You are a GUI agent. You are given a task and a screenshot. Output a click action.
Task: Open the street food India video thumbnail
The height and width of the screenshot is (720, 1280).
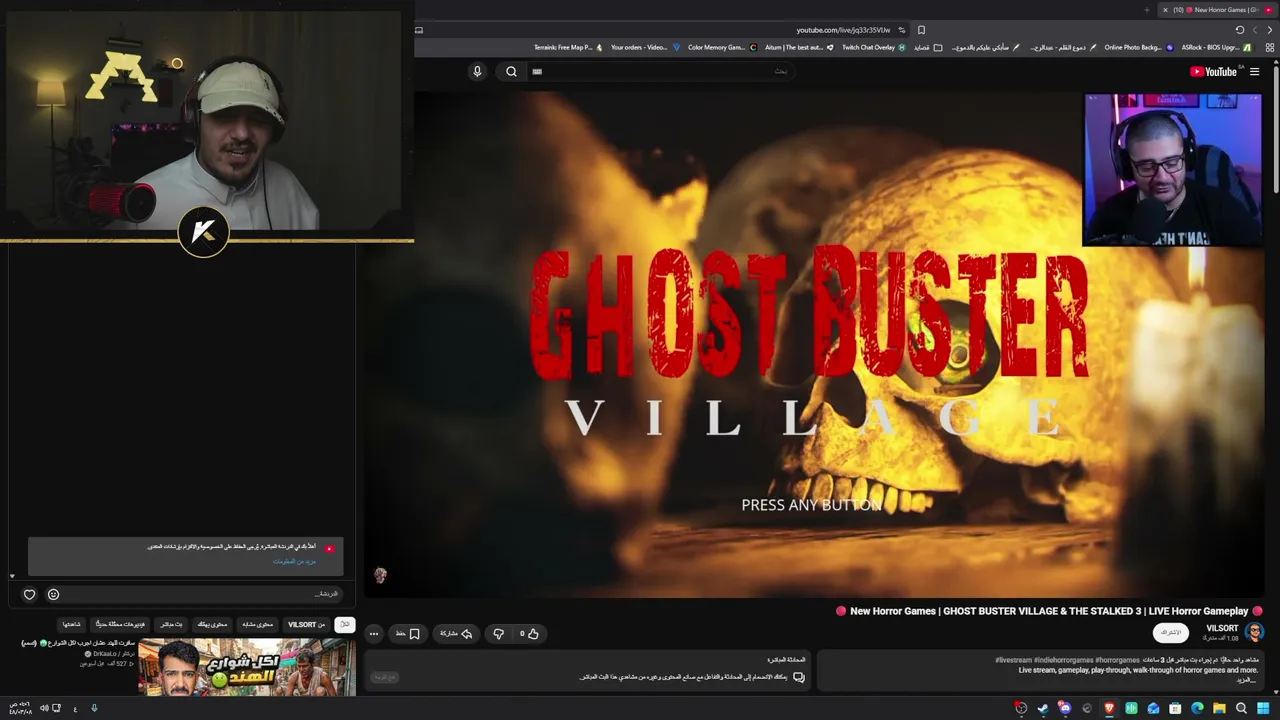(x=246, y=667)
